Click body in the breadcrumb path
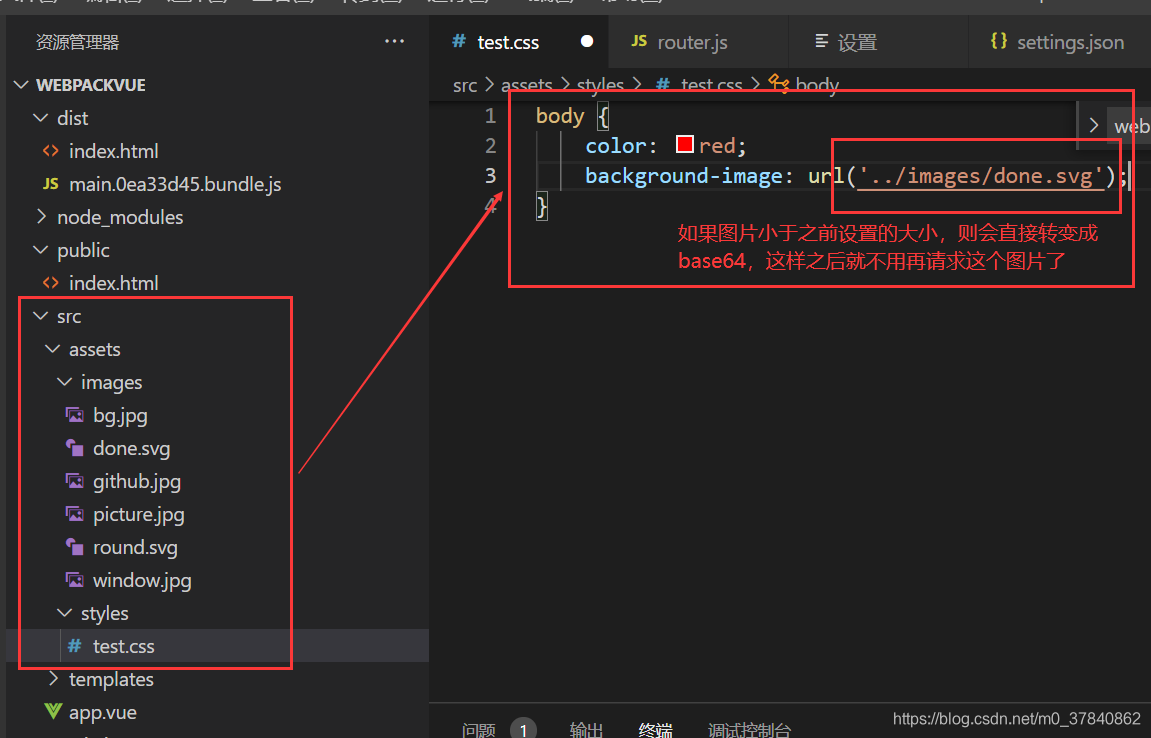This screenshot has height=738, width=1151. pos(817,85)
